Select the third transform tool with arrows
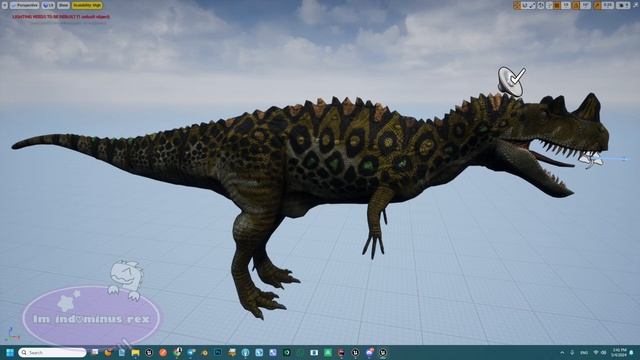The height and width of the screenshot is (360, 640). [532, 5]
